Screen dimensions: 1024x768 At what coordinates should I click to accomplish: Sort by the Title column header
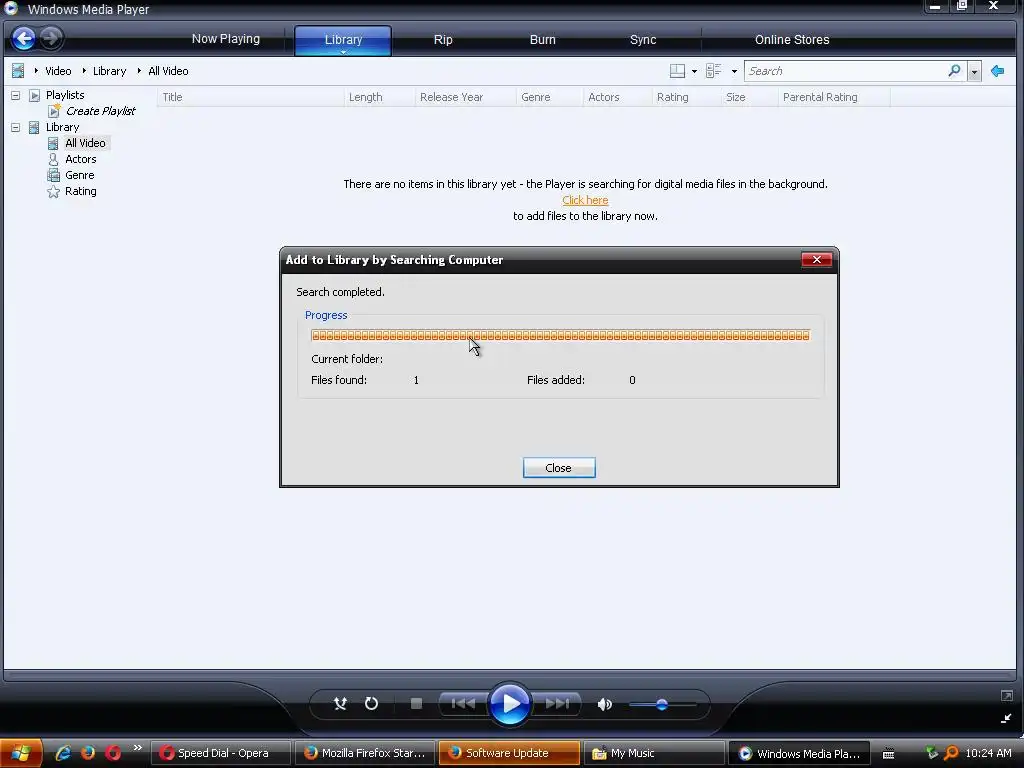point(251,97)
